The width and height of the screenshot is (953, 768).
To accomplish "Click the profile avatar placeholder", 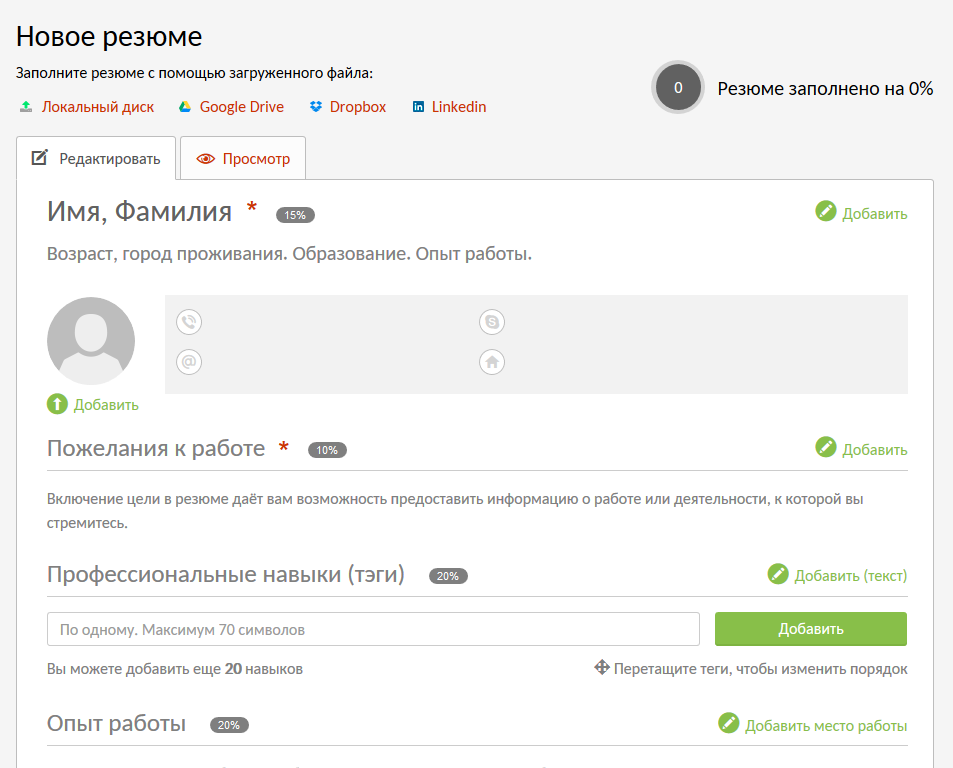I will [91, 341].
